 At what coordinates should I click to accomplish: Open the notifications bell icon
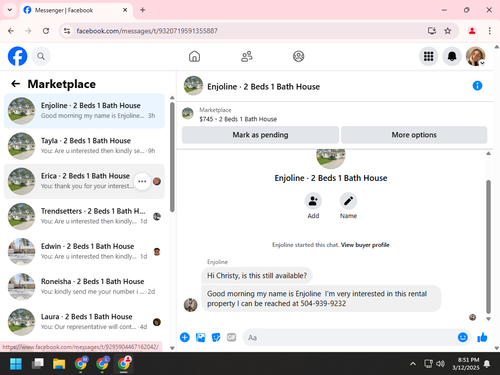coord(452,56)
